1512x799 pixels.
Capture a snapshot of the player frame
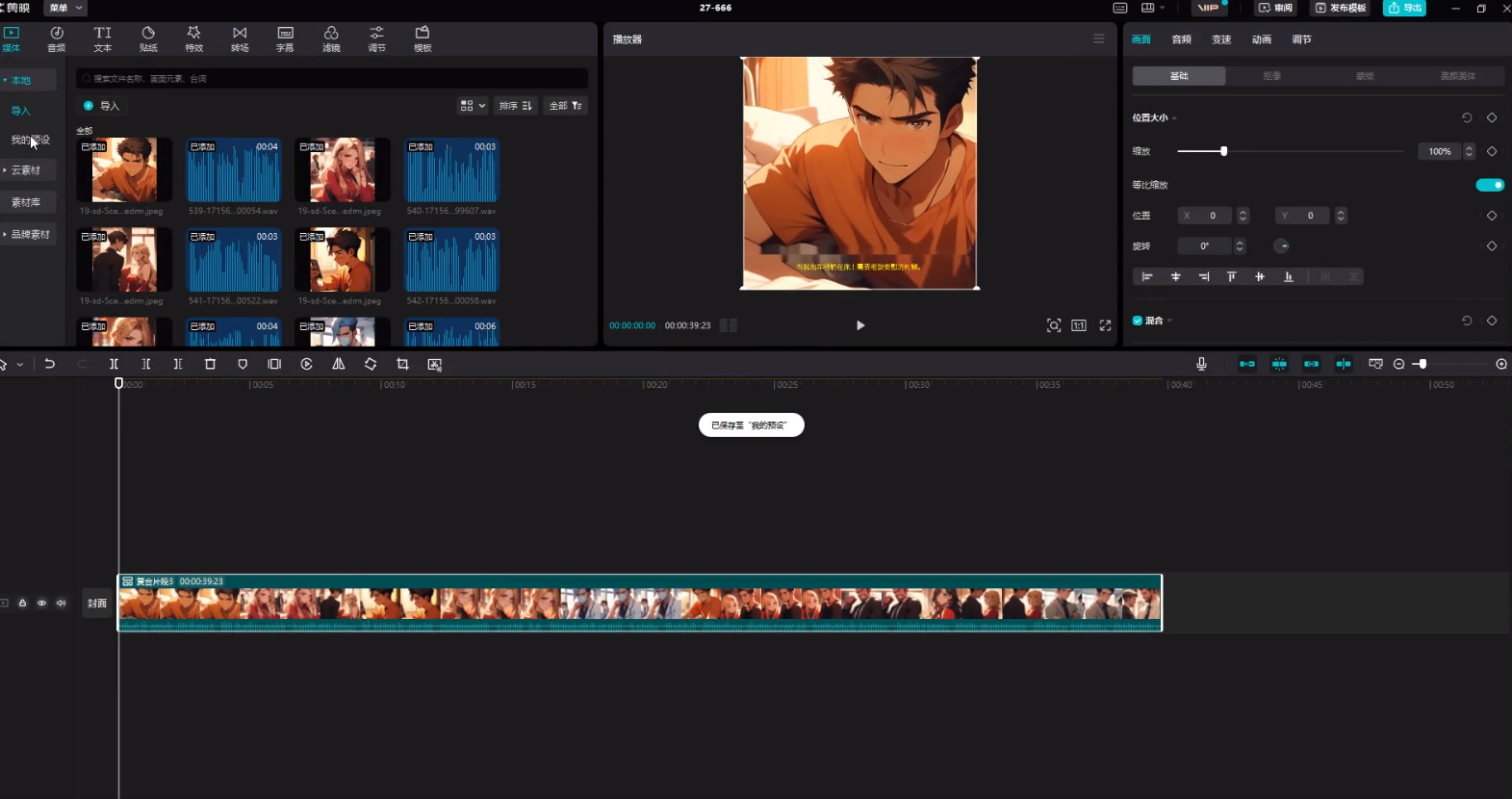[x=1054, y=325]
